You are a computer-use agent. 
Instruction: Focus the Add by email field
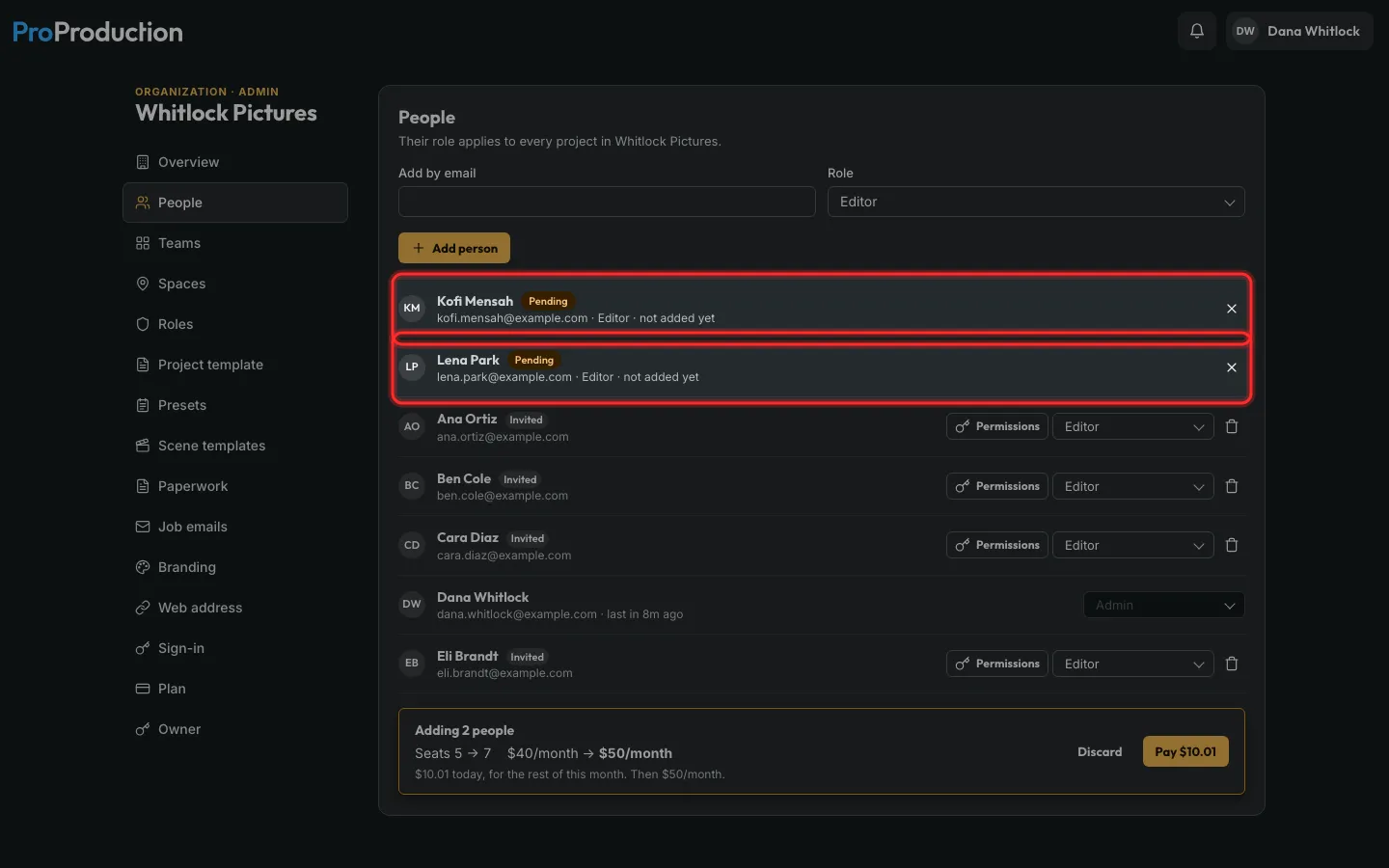click(x=607, y=202)
